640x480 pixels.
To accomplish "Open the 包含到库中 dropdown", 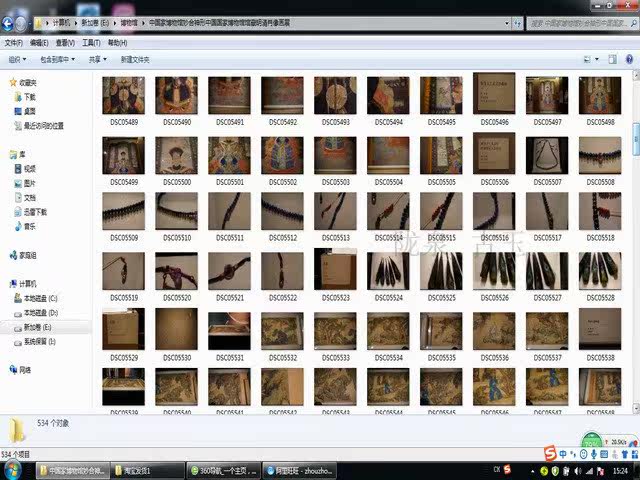I will (57, 60).
